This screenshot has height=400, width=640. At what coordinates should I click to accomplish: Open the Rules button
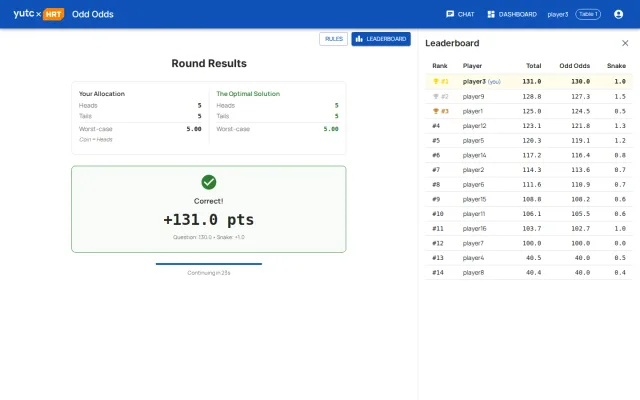(333, 39)
